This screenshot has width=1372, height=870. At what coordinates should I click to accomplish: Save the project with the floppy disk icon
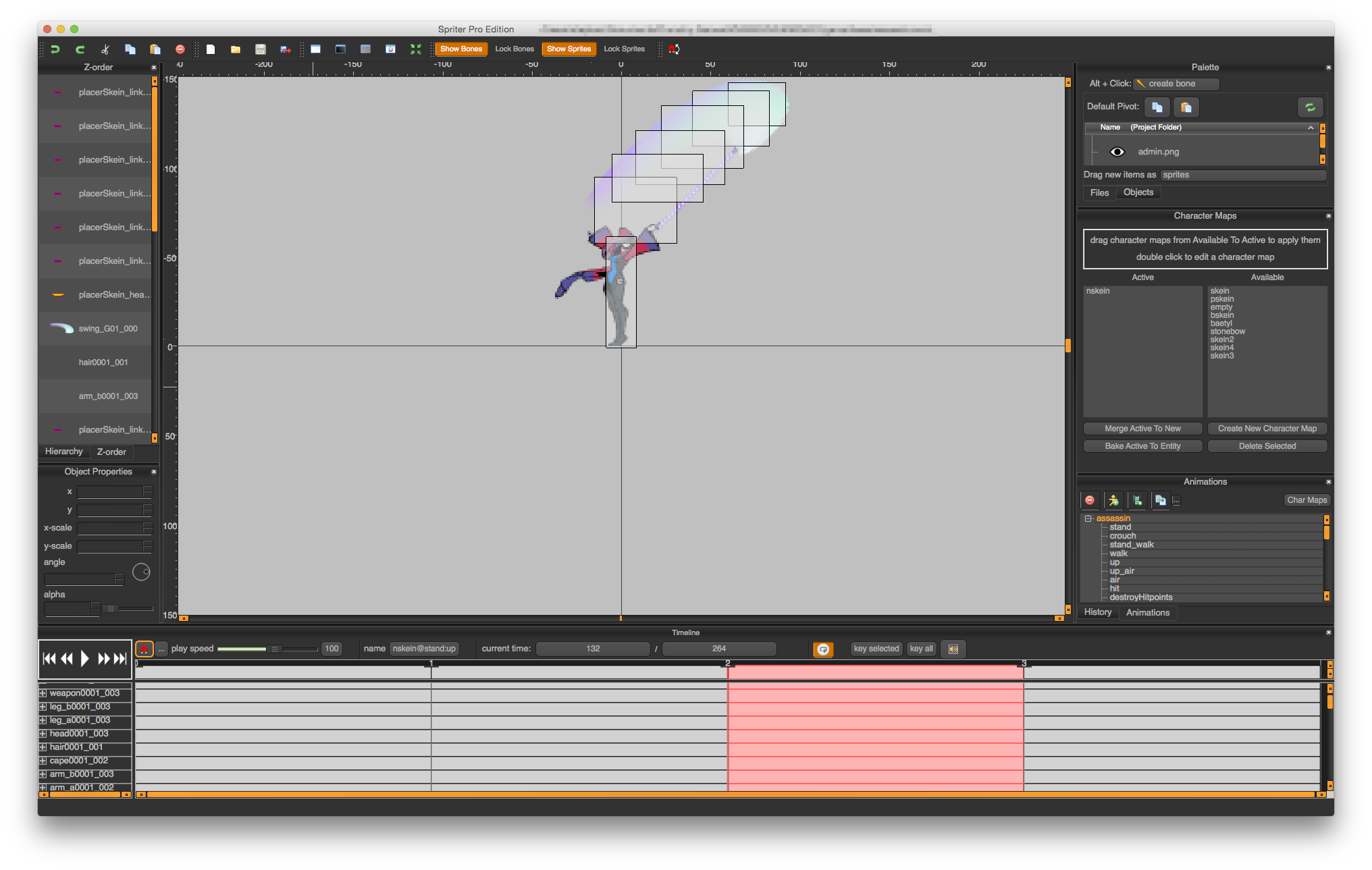(x=261, y=49)
